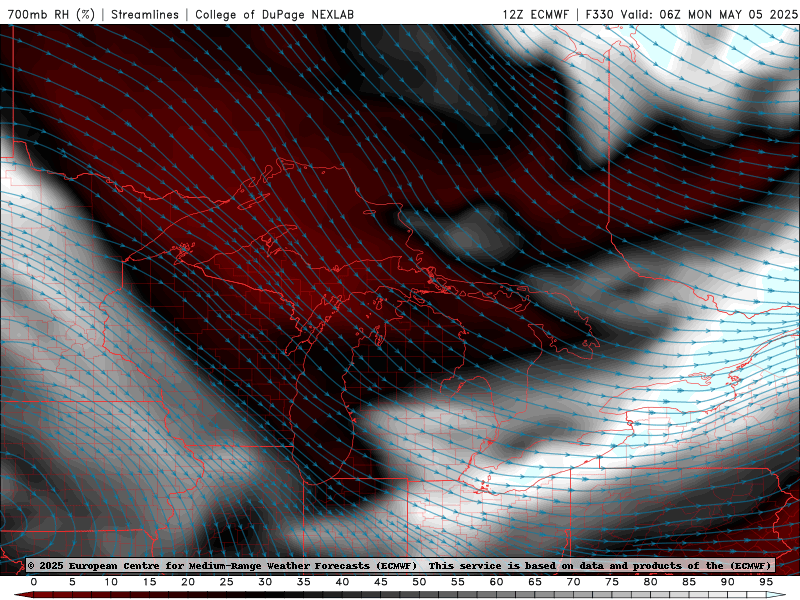The height and width of the screenshot is (600, 800).
Task: Click 'College of DuPage NEXLAB' header text
Action: coord(274,14)
